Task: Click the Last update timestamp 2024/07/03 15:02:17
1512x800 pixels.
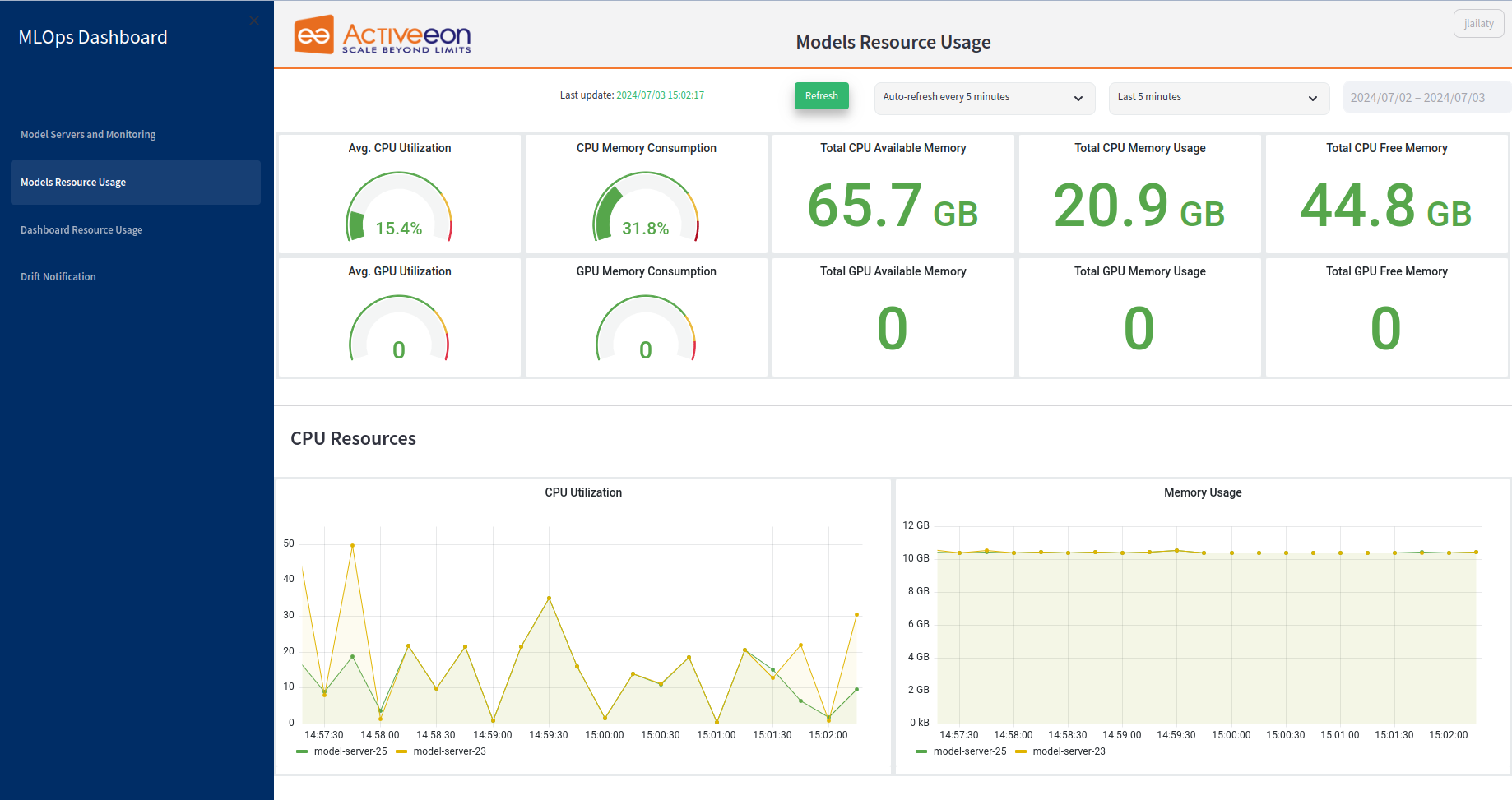Action: pos(661,95)
